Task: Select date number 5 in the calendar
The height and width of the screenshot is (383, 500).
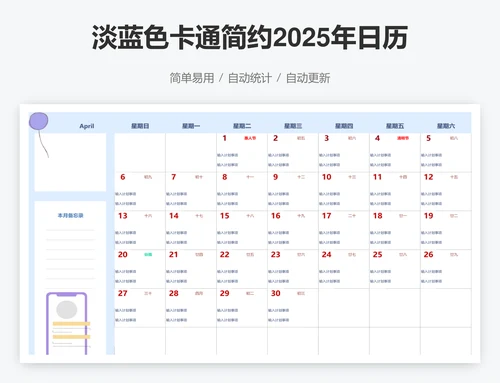Action: tap(428, 138)
